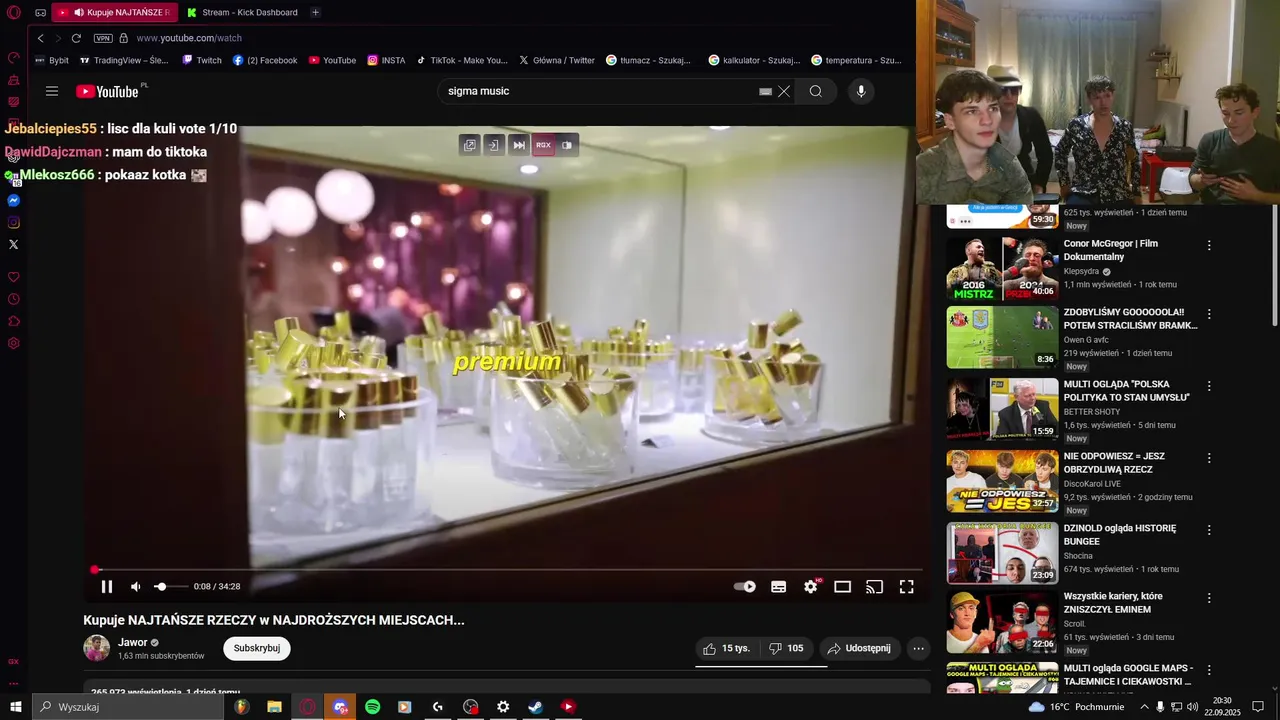The image size is (1280, 720).
Task: Open the INSTA bookmark
Action: point(386,60)
